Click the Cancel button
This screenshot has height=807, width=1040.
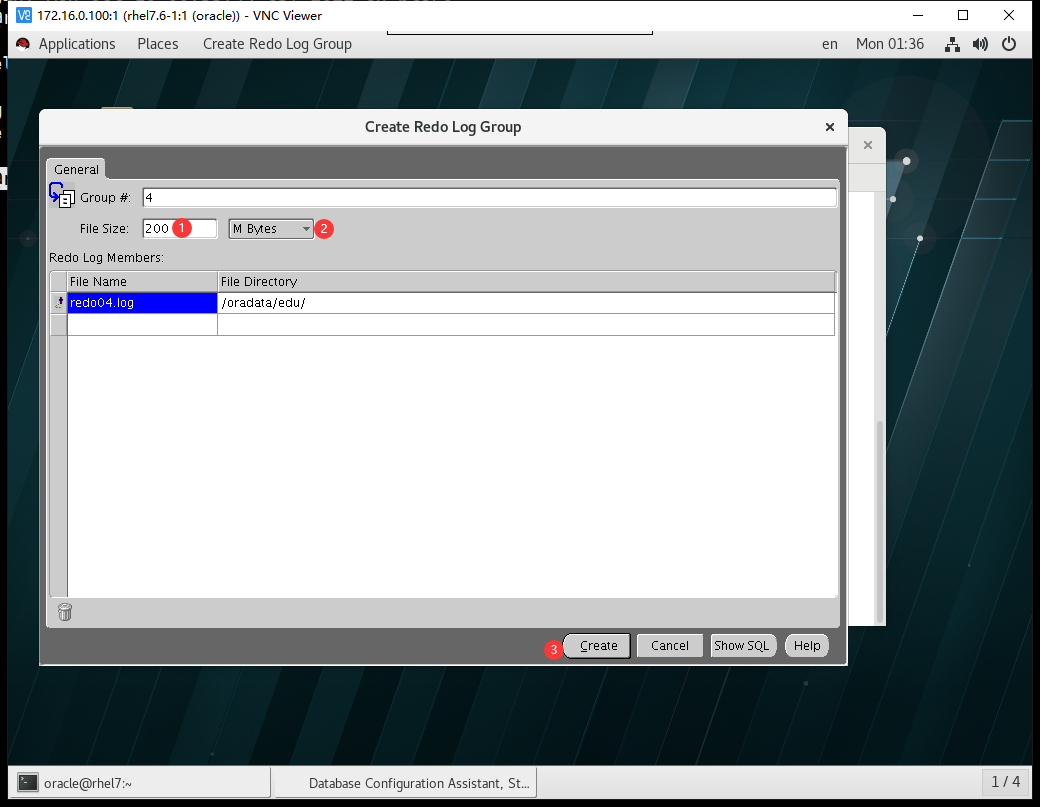(670, 646)
